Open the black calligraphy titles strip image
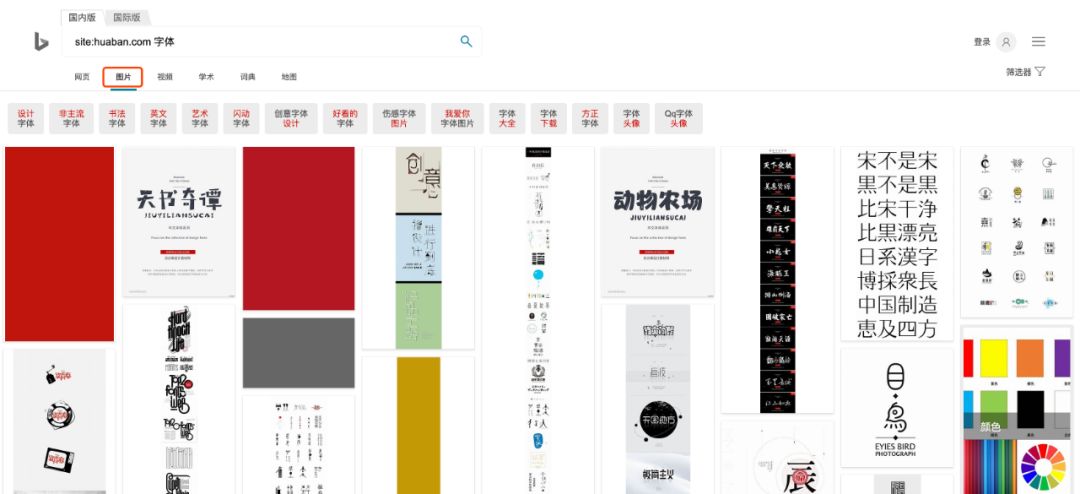Screen dimensions: 1080x494 [x=778, y=280]
